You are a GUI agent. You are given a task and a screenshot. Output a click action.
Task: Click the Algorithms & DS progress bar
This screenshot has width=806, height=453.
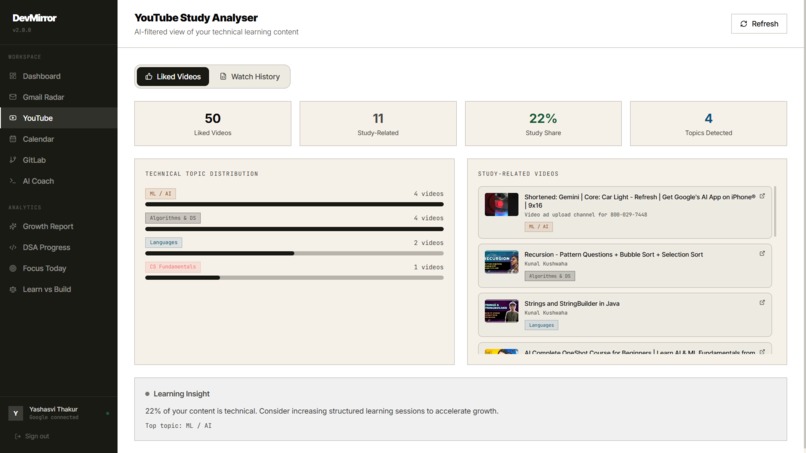(x=294, y=229)
